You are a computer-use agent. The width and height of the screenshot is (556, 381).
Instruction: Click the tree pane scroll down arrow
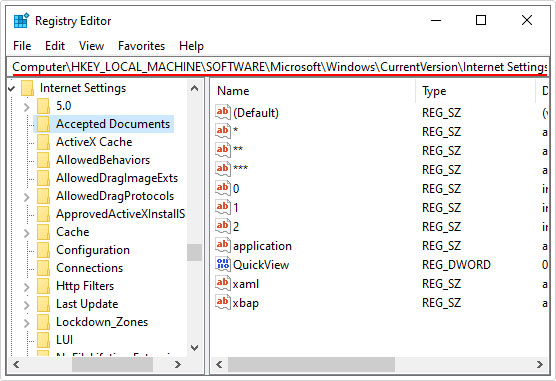(x=194, y=348)
